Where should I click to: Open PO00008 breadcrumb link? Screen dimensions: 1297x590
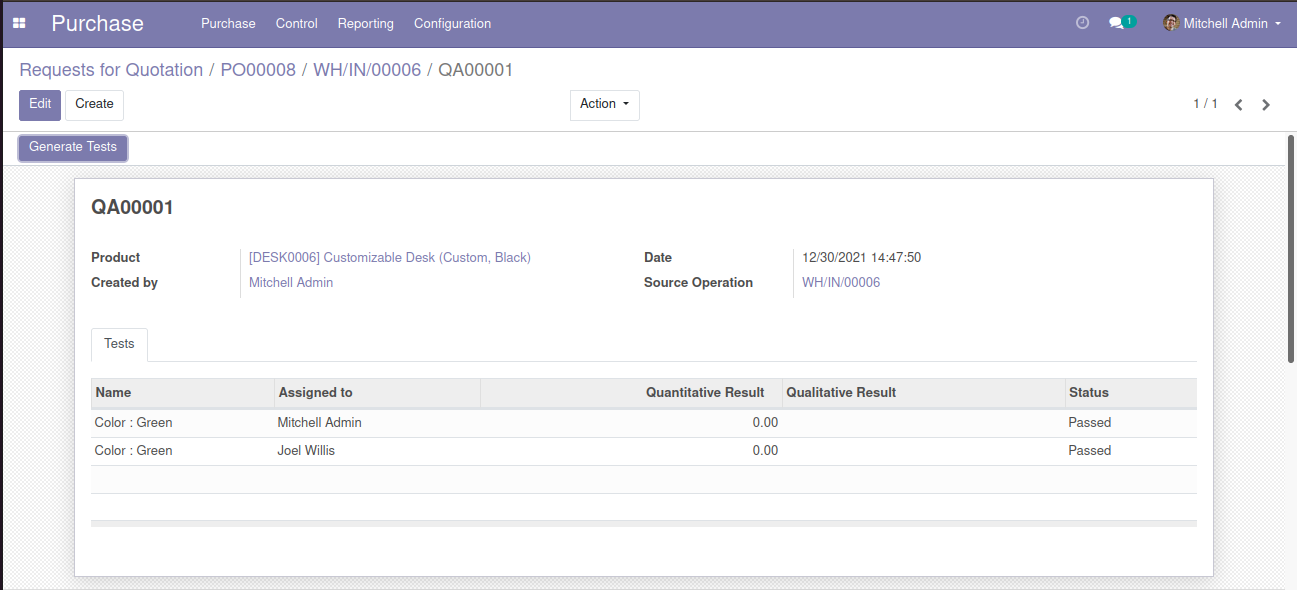tap(258, 70)
